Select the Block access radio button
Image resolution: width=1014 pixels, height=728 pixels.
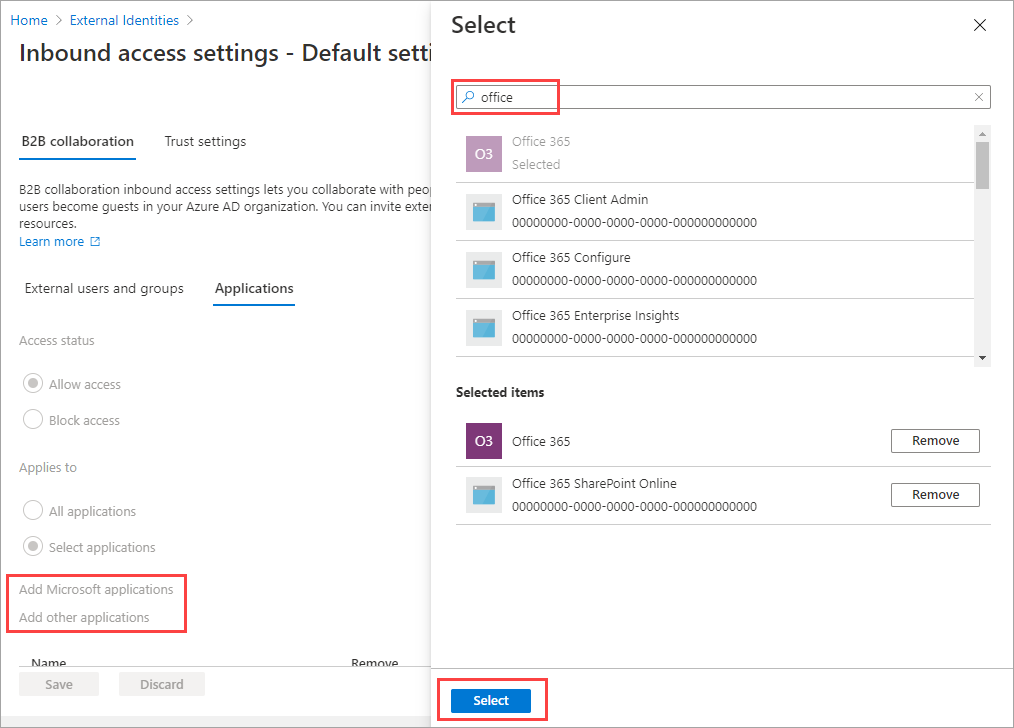(x=33, y=420)
